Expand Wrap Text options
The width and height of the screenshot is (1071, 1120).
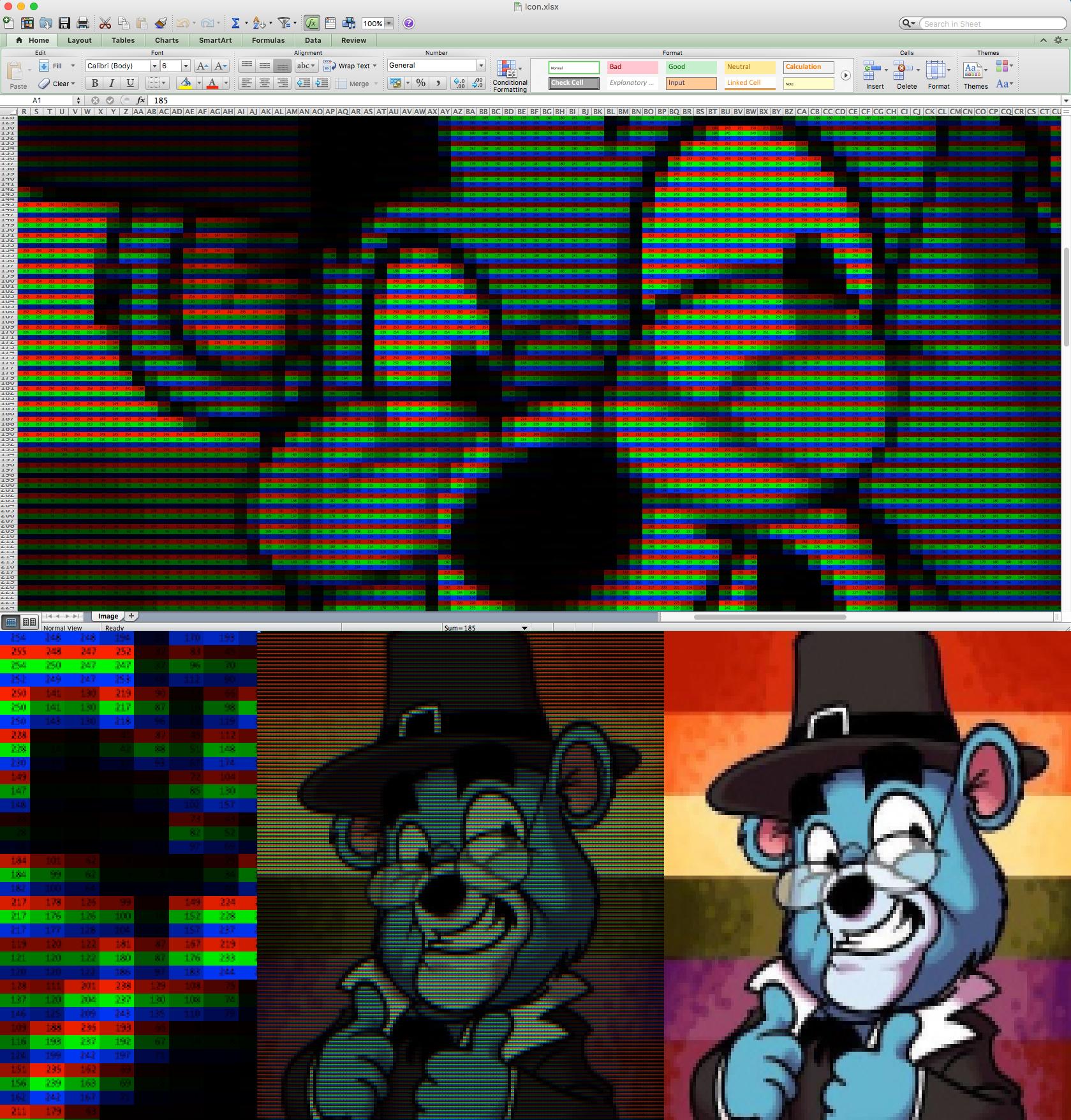click(374, 66)
